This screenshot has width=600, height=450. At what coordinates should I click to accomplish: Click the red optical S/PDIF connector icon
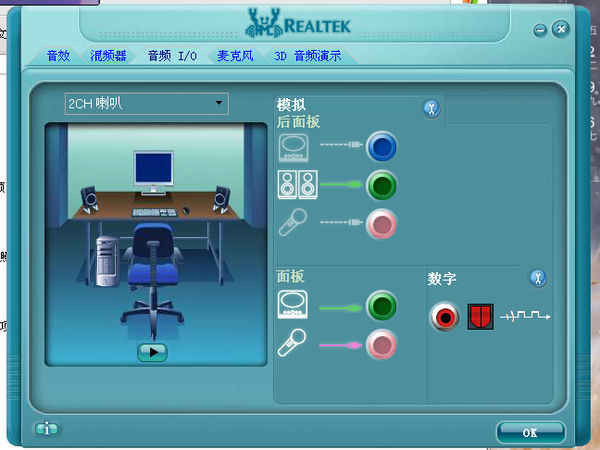pos(481,317)
